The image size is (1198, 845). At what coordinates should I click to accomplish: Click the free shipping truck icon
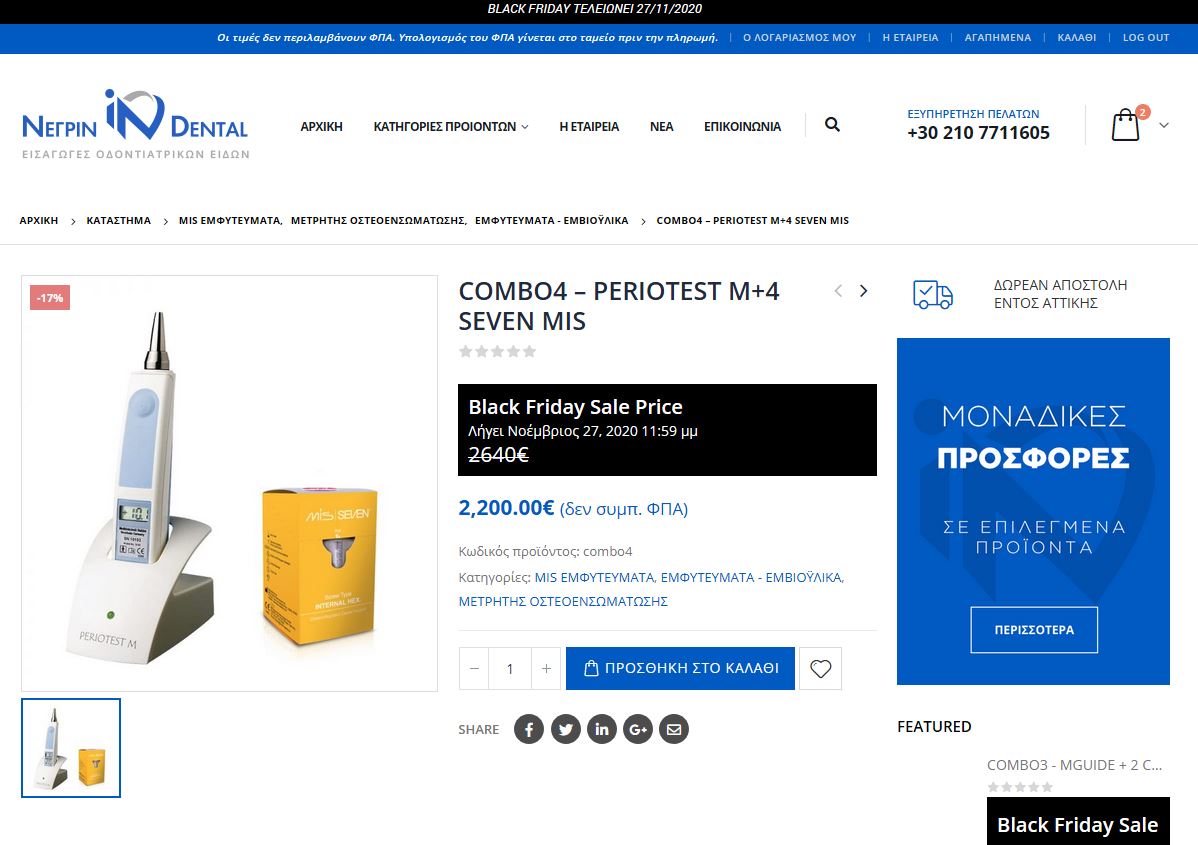click(x=933, y=294)
